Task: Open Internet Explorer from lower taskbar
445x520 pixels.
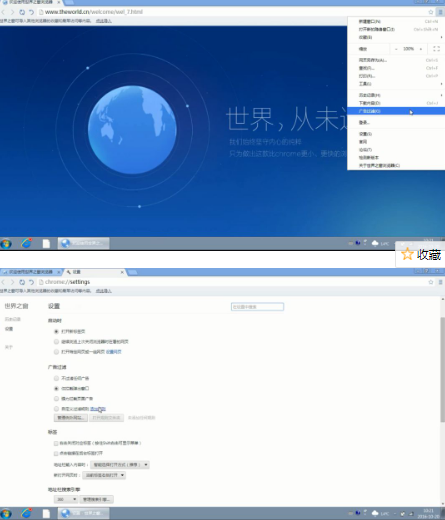Action: (x=26, y=513)
